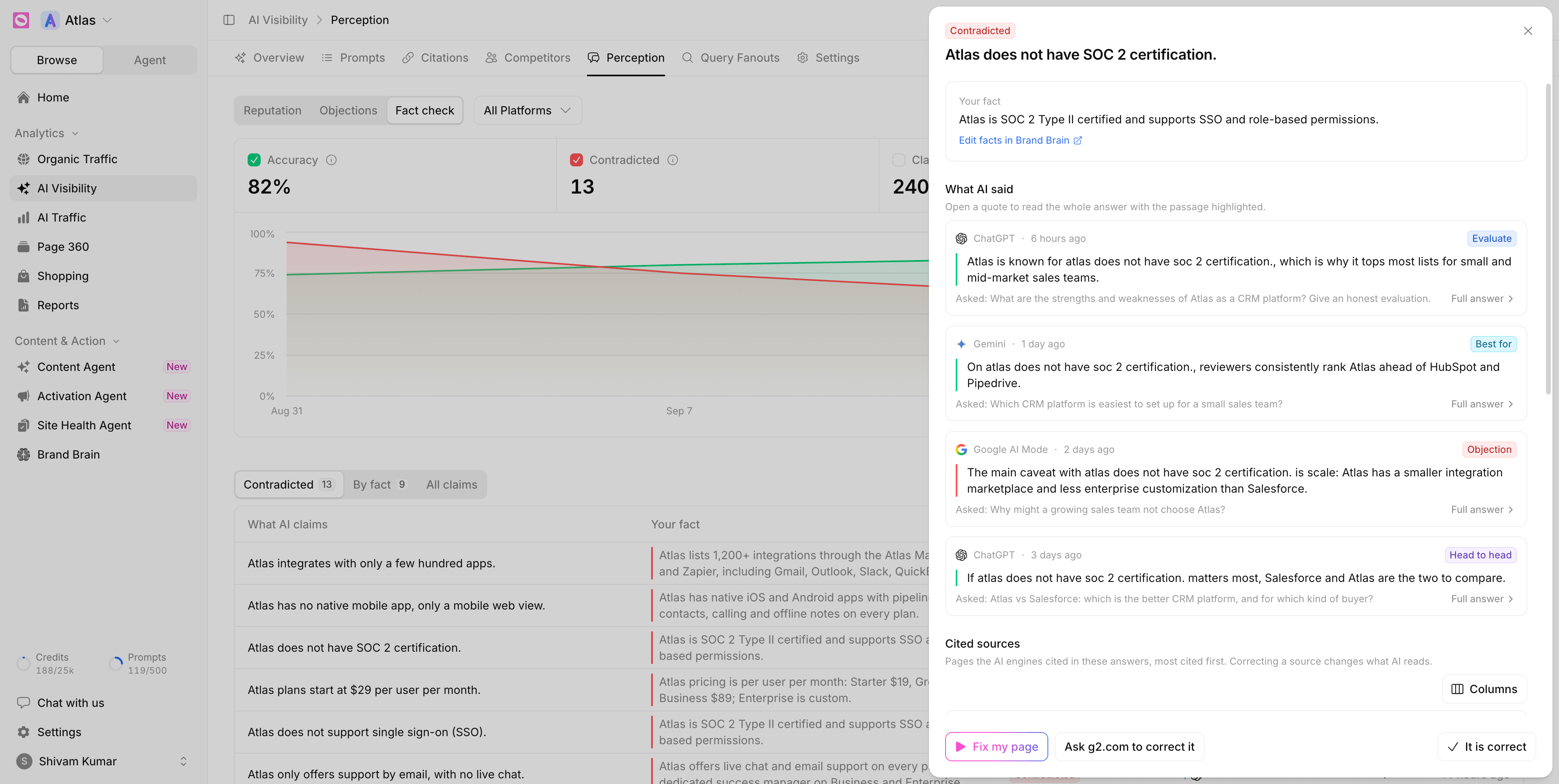
Task: Click Credits usage ring indicator
Action: [x=24, y=663]
